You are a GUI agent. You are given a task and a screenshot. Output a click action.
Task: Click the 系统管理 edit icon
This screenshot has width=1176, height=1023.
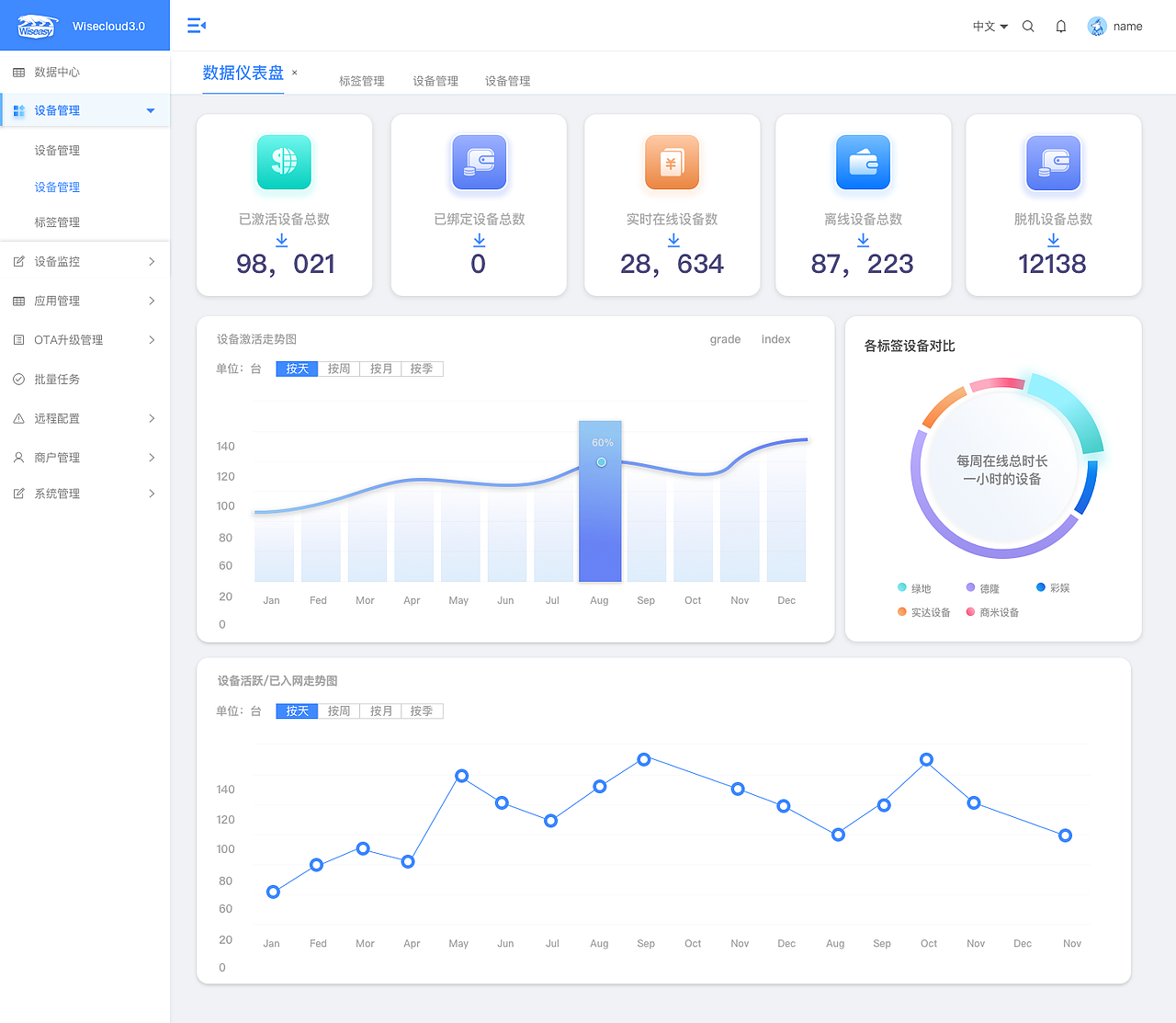tap(18, 494)
